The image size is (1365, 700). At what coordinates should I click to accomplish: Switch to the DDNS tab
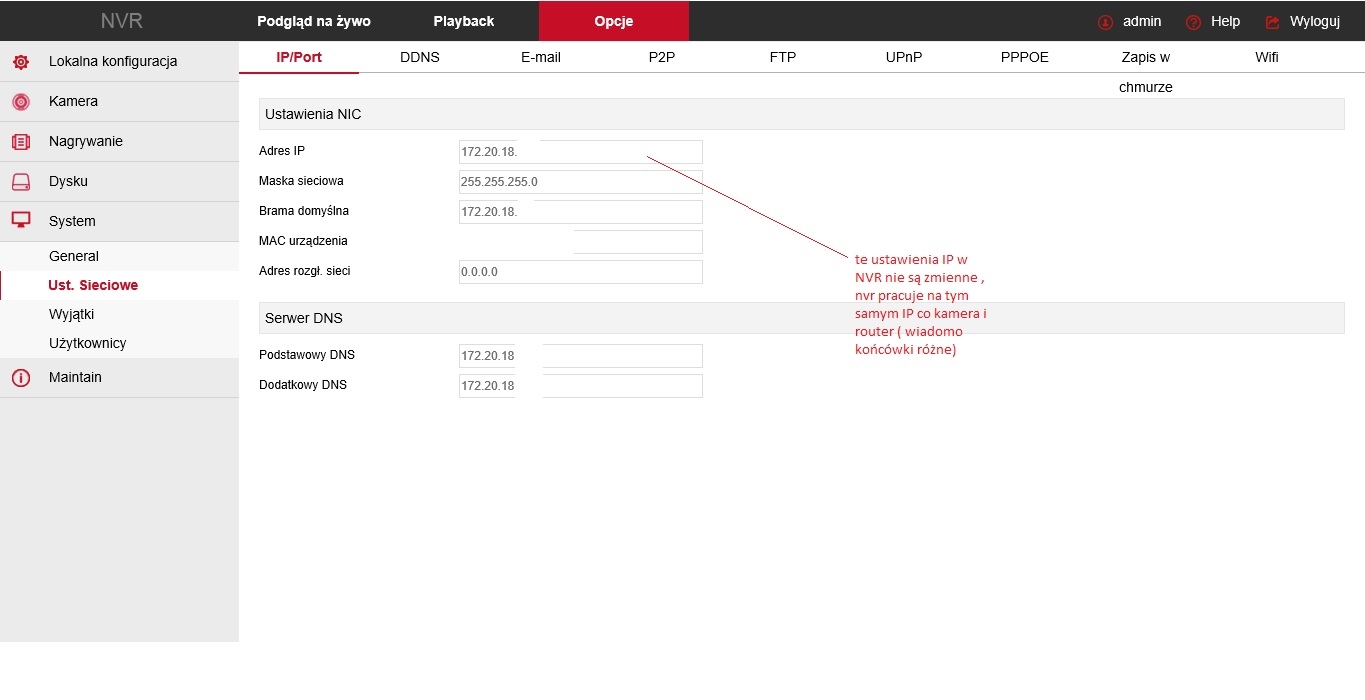(x=420, y=57)
